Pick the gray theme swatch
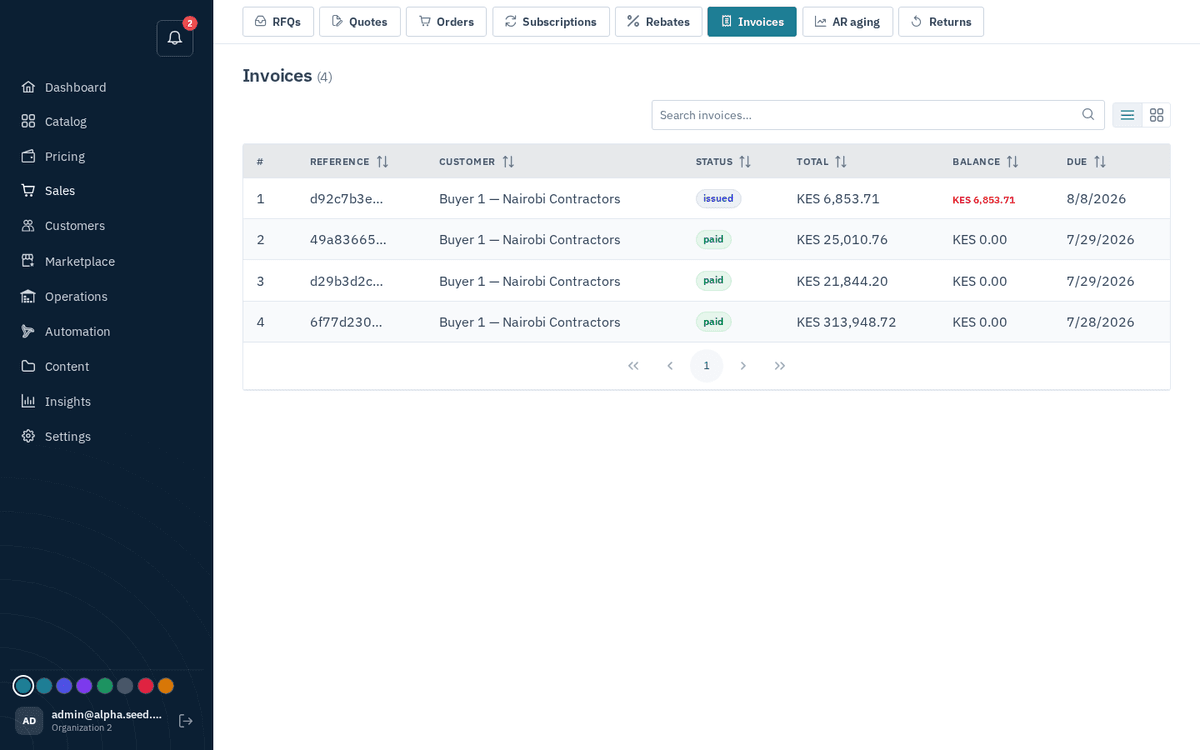1200x750 pixels. click(x=125, y=686)
